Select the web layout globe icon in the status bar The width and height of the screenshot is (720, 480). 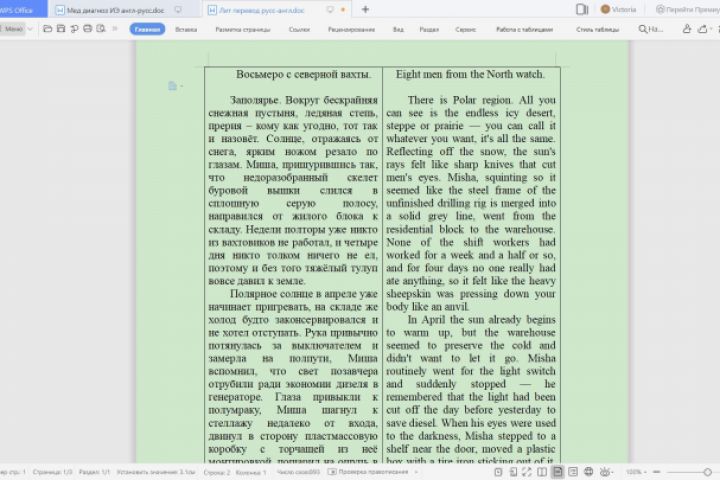click(588, 472)
